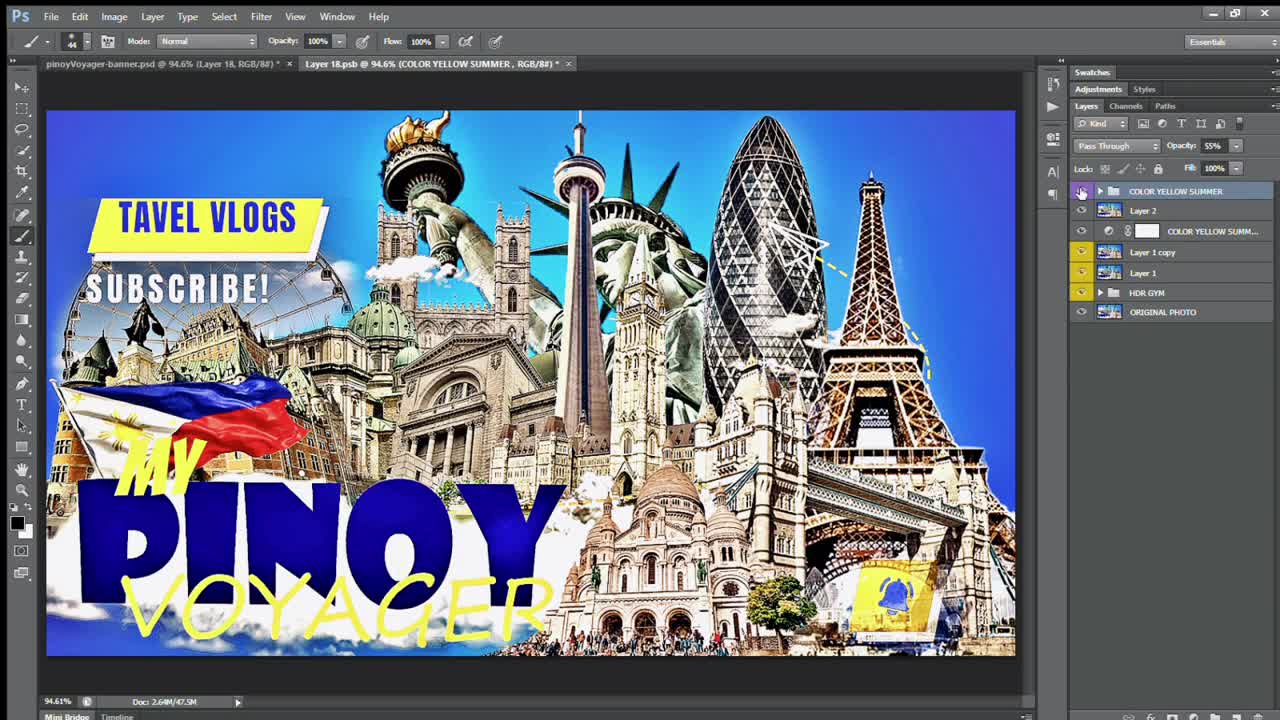Select the Clone Stamp tool
1280x720 pixels.
click(x=22, y=256)
